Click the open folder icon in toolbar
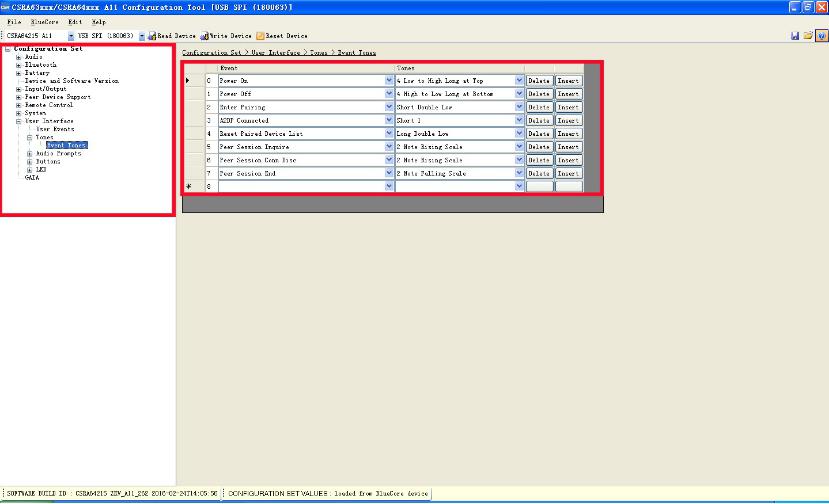829x504 pixels. tap(808, 35)
